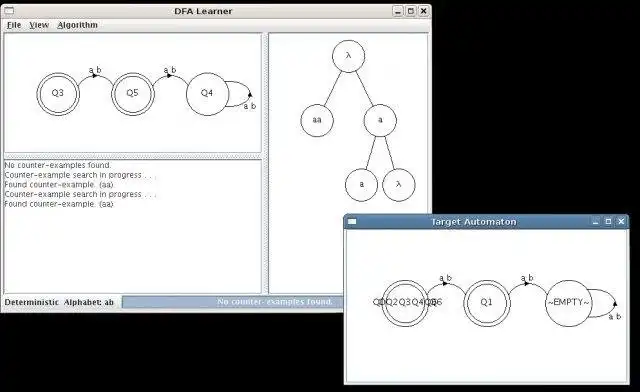Image resolution: width=640 pixels, height=392 pixels.
Task: Select state Q5 in DFA Learner graph
Action: (x=133, y=94)
